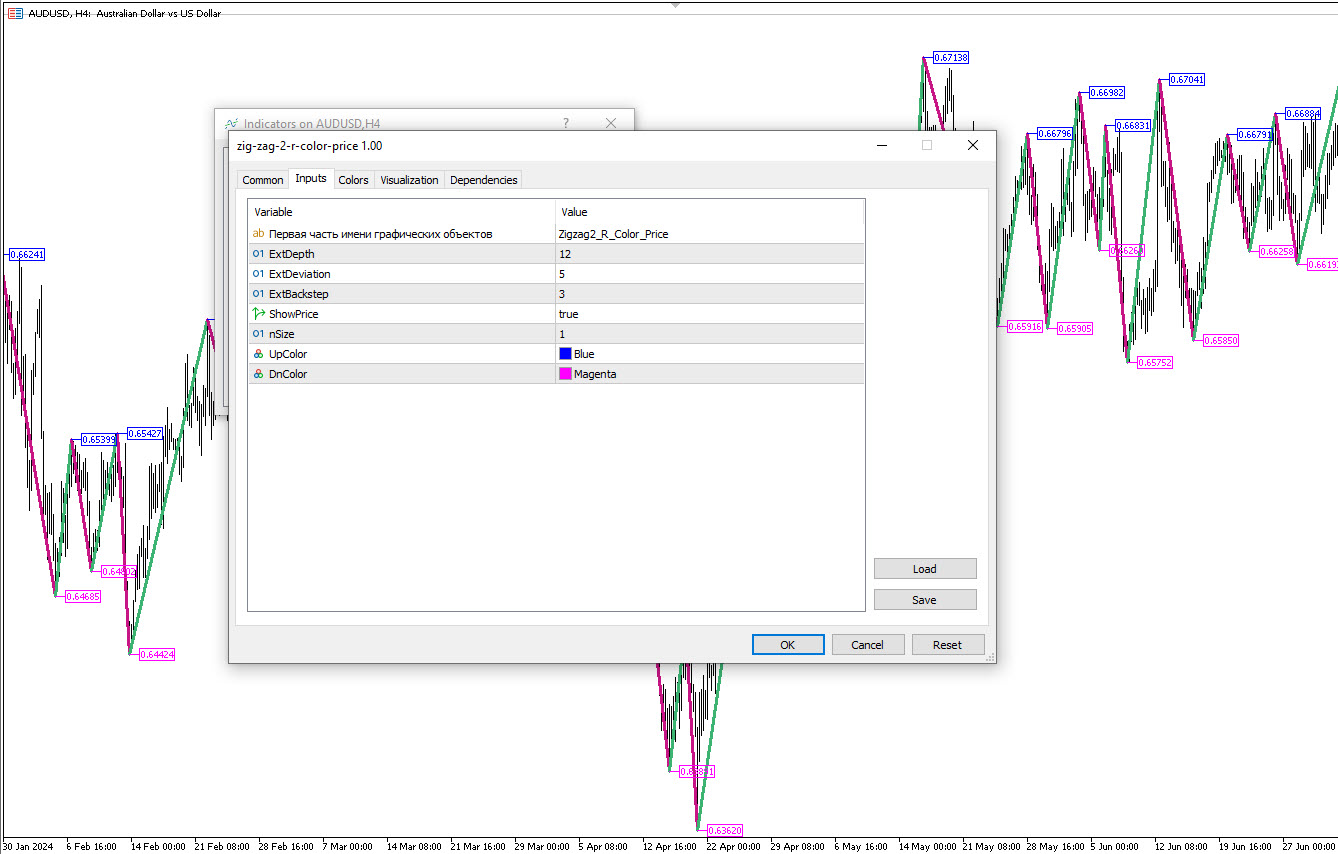Click the ExtDeviation integer type icon
This screenshot has width=1338, height=854.
pos(258,274)
